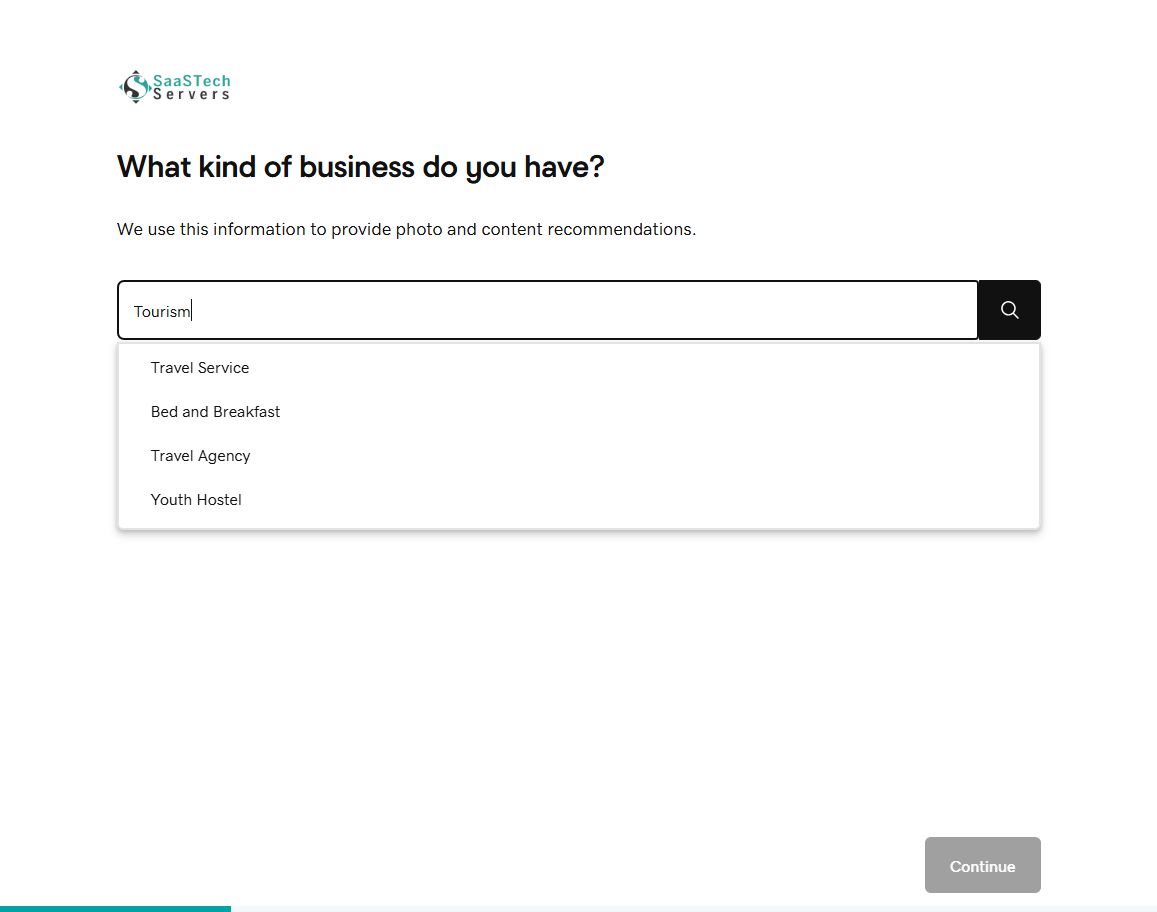The width and height of the screenshot is (1157, 912).
Task: Focus the business type field containing Tourism
Action: tap(548, 310)
